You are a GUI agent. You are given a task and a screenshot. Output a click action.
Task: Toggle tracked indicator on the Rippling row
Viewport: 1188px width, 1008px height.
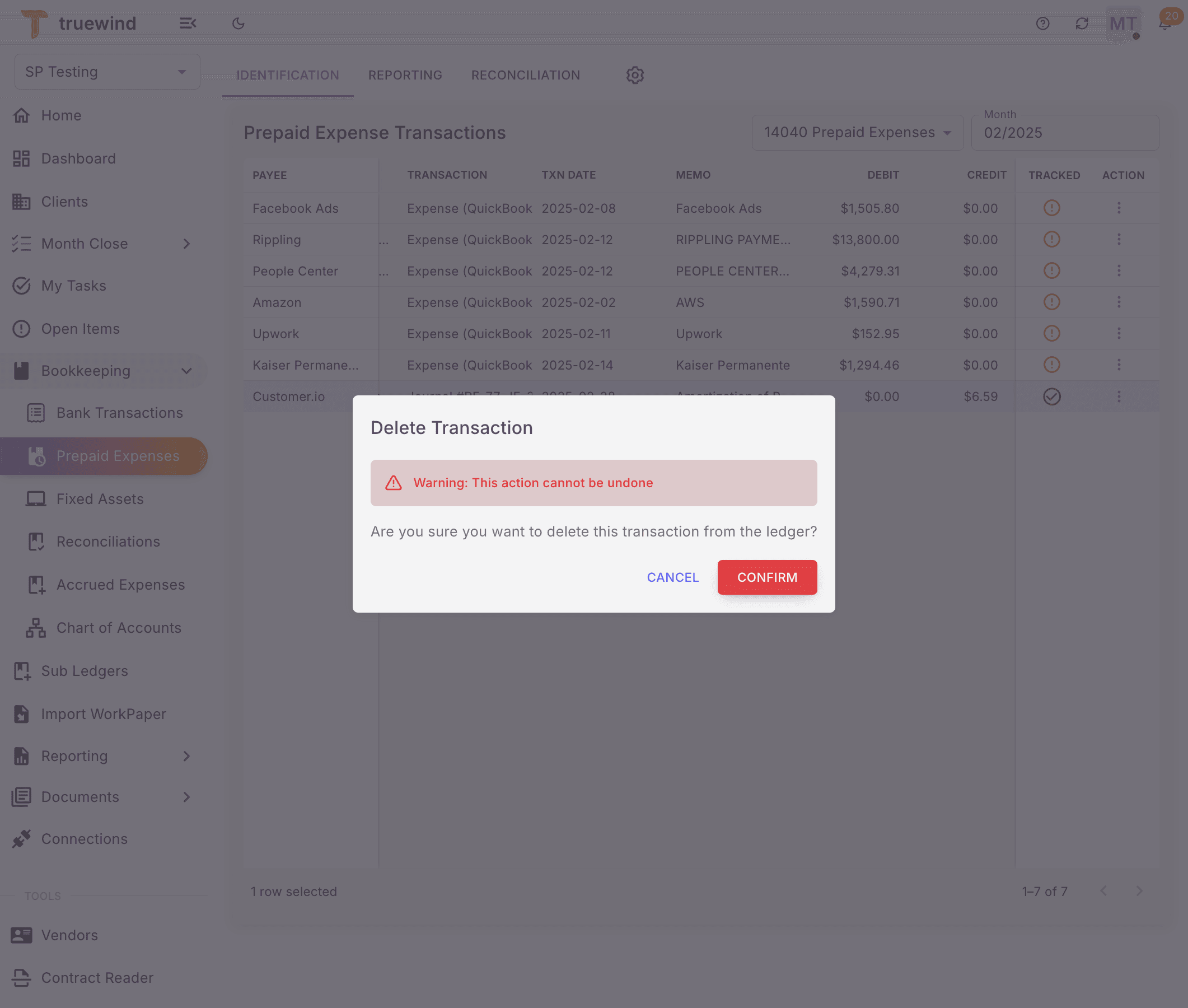click(1052, 240)
